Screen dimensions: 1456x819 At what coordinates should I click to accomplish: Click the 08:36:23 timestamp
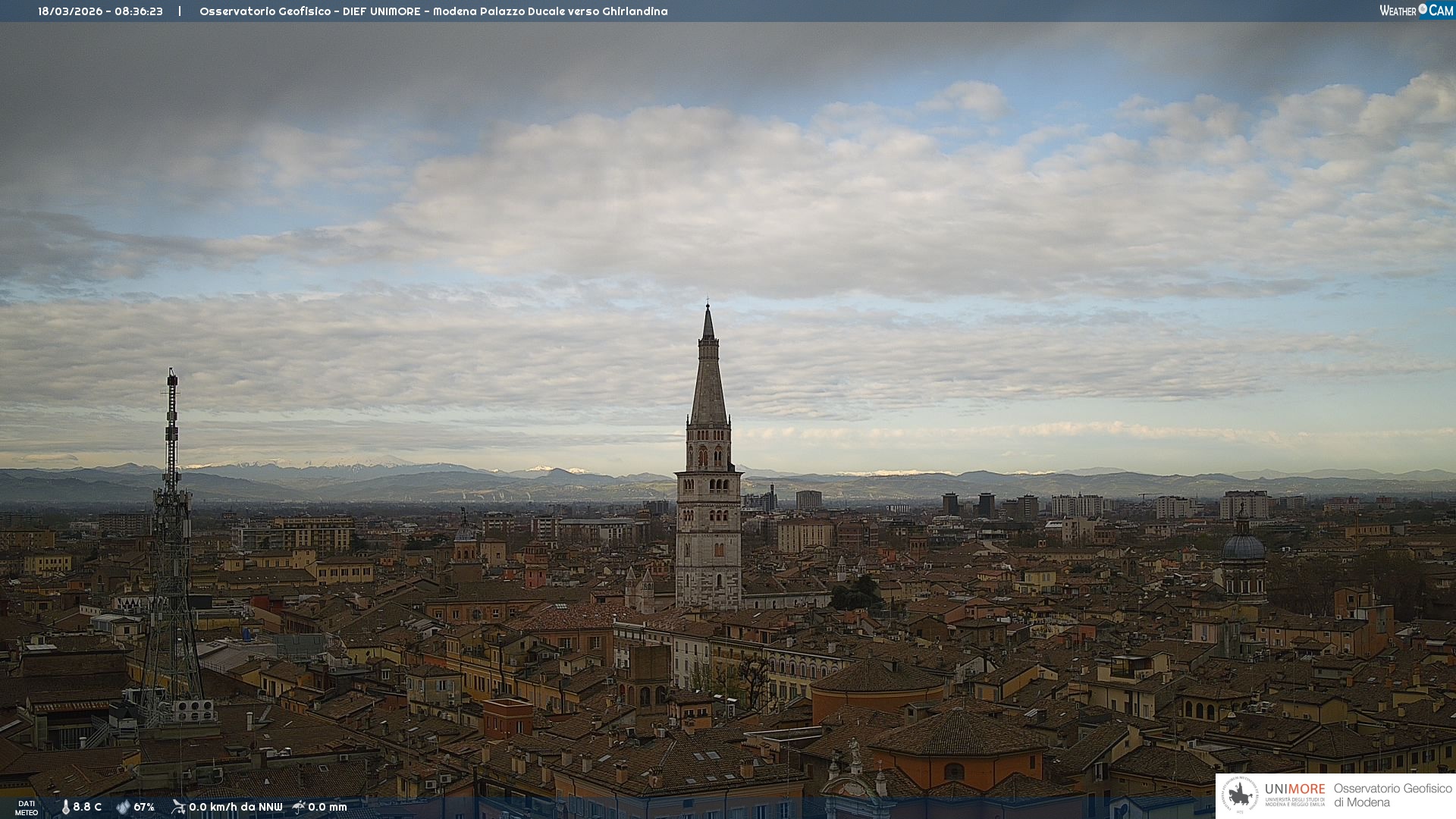(139, 11)
